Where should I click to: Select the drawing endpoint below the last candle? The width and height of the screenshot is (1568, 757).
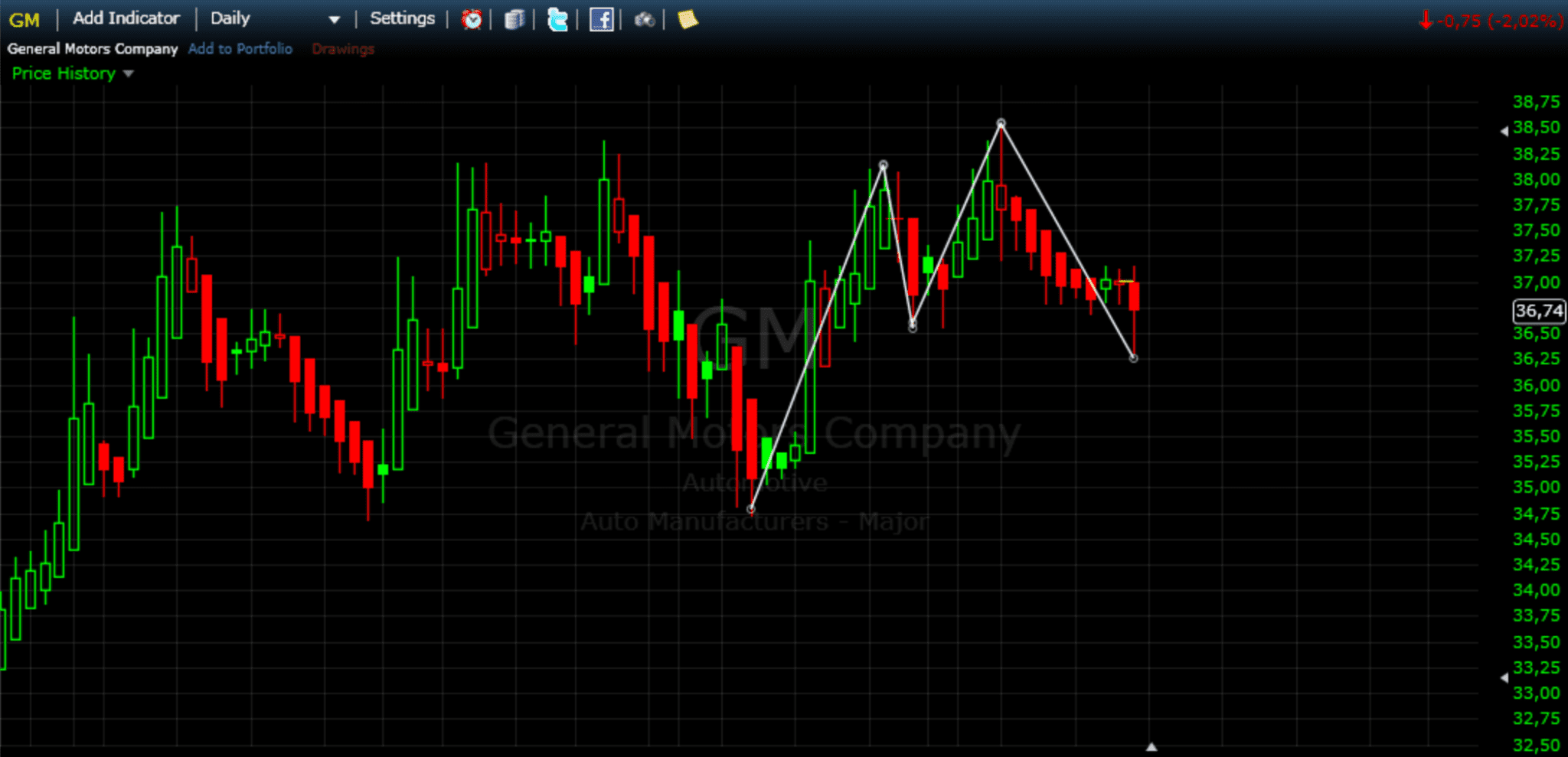(1133, 358)
